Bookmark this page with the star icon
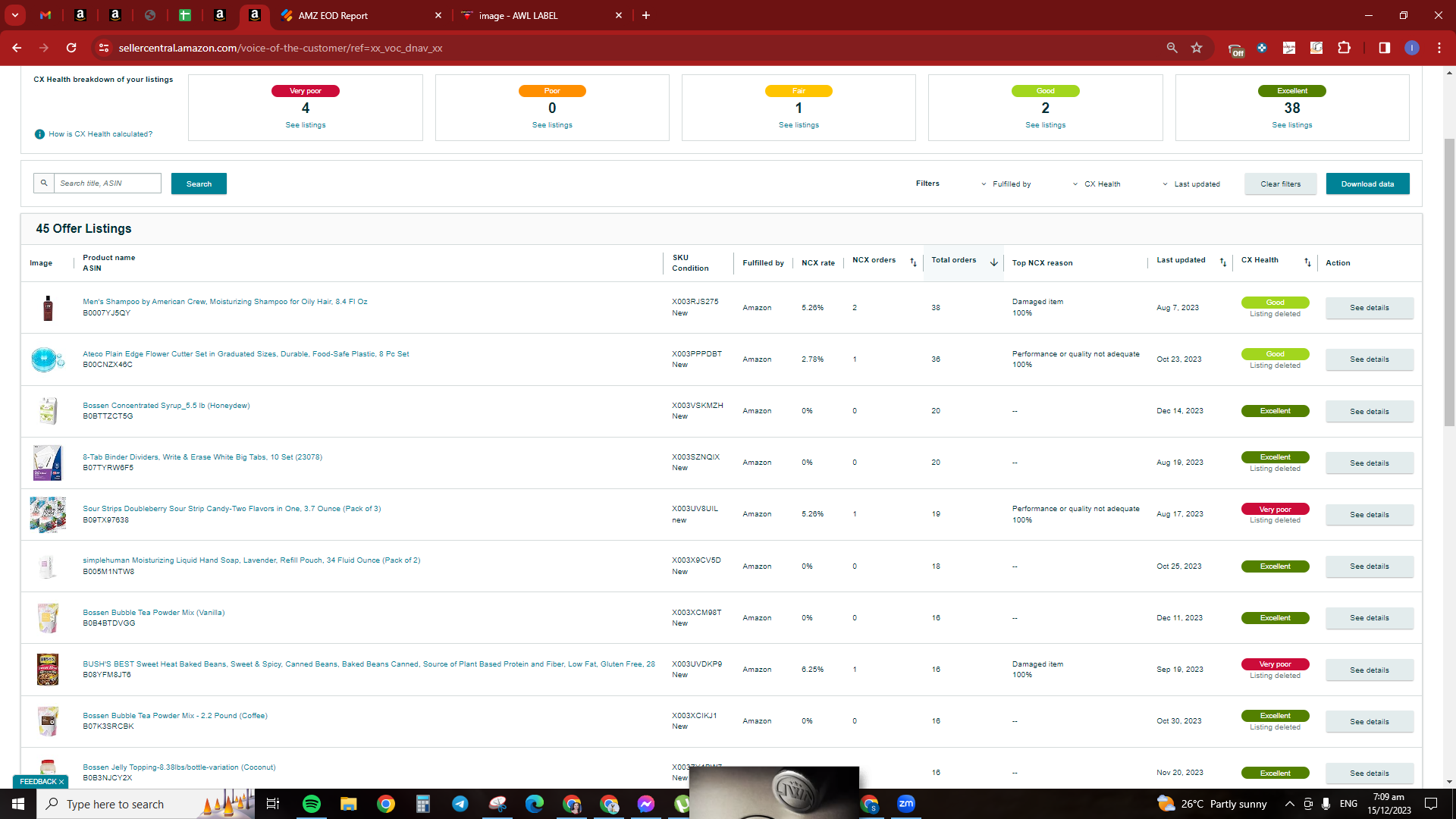The width and height of the screenshot is (1456, 819). point(1197,48)
